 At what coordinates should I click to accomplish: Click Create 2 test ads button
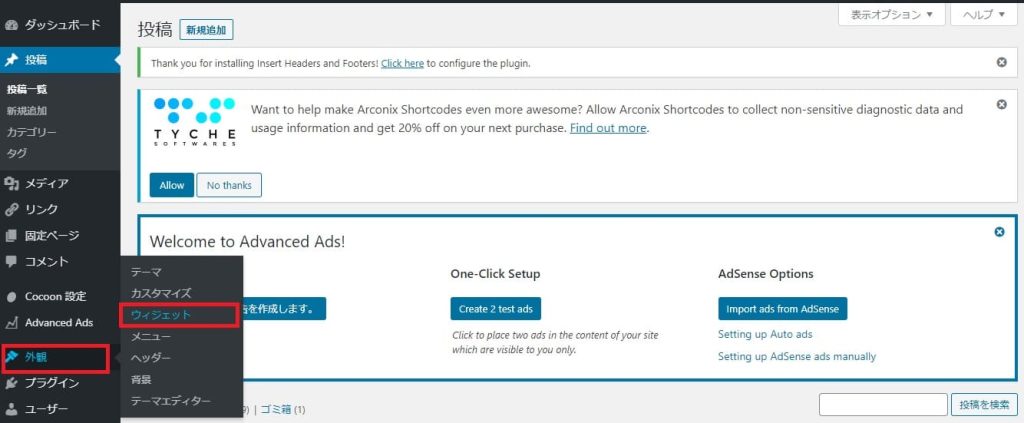pyautogui.click(x=496, y=309)
